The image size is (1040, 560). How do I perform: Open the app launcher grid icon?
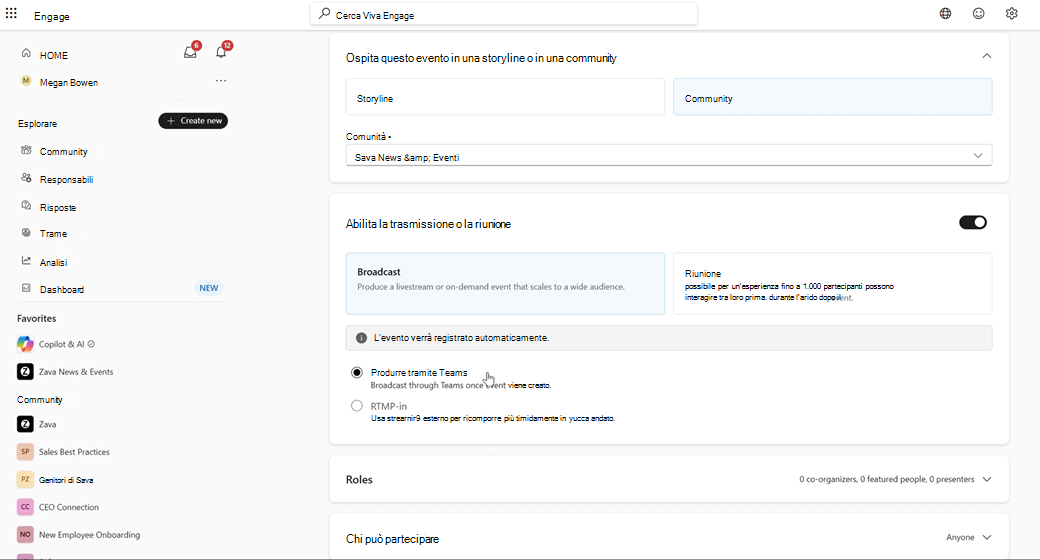(x=11, y=13)
